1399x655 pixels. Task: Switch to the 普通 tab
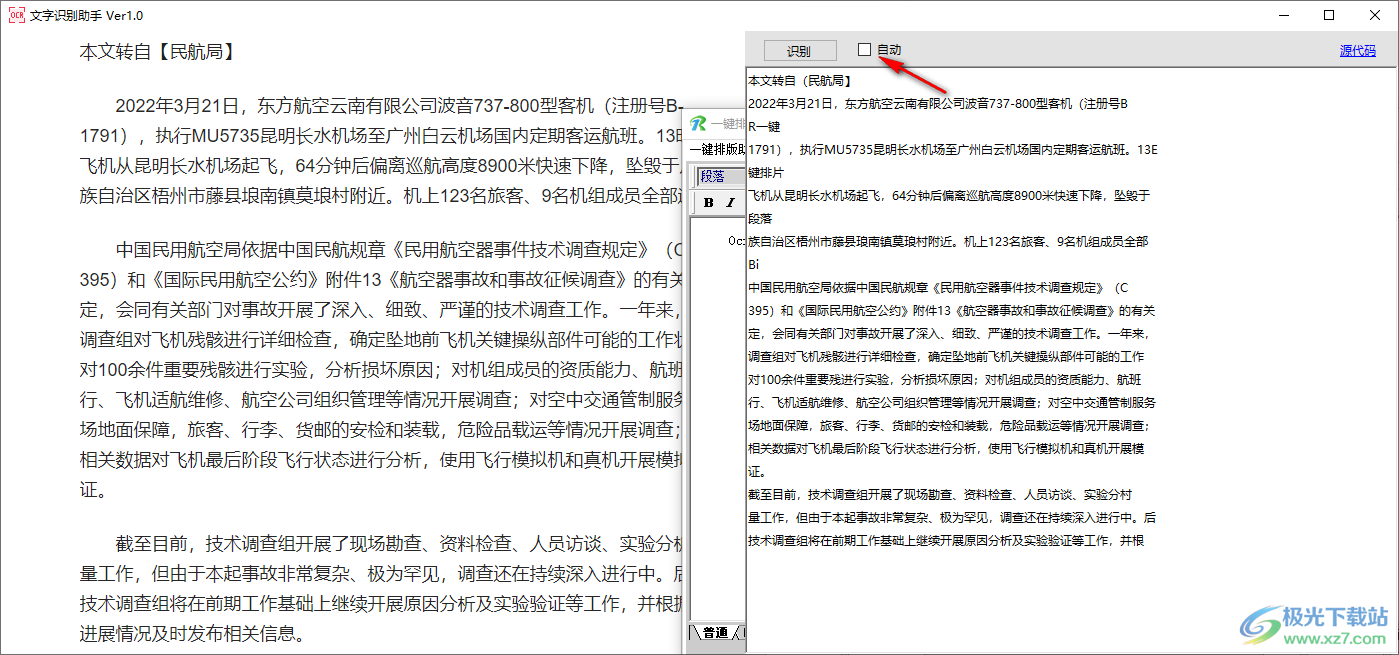[x=715, y=632]
